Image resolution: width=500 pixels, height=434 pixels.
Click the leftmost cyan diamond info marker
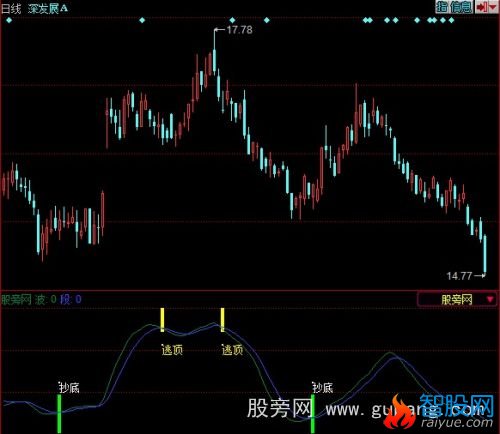pyautogui.click(x=9, y=20)
